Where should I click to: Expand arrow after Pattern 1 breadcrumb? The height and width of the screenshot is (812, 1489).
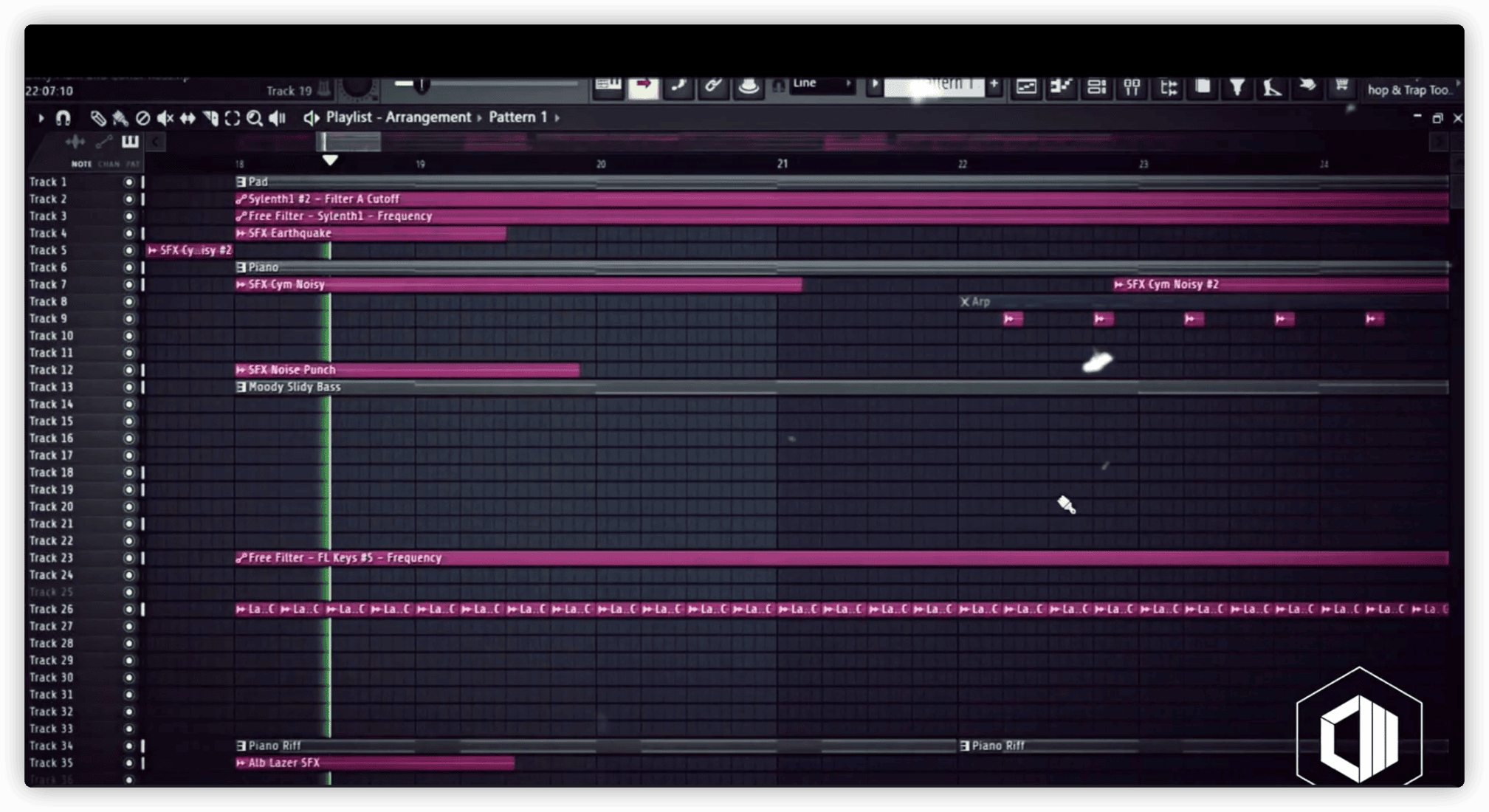[x=557, y=117]
